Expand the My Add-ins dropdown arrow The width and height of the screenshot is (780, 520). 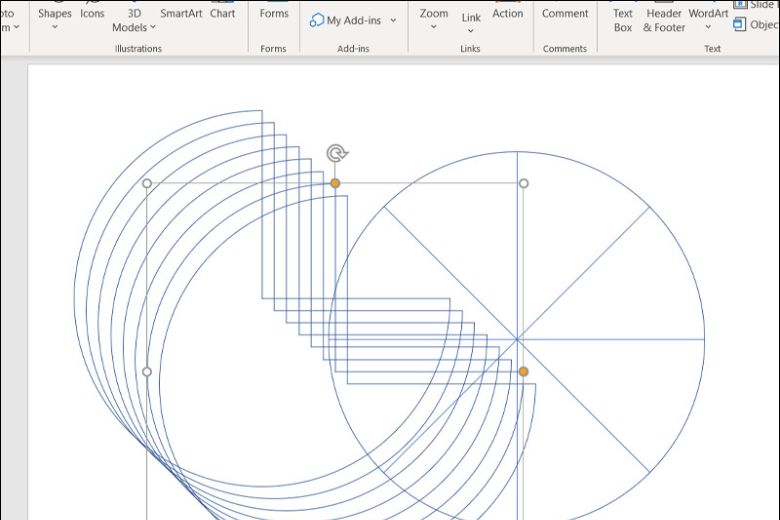393,20
